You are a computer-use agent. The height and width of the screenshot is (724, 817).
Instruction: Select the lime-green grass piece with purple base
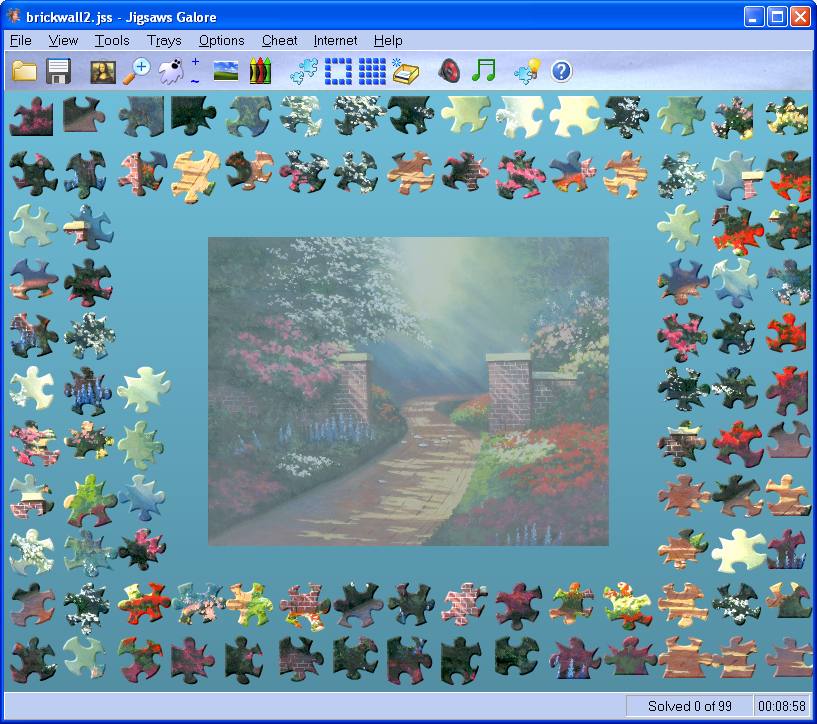90,500
